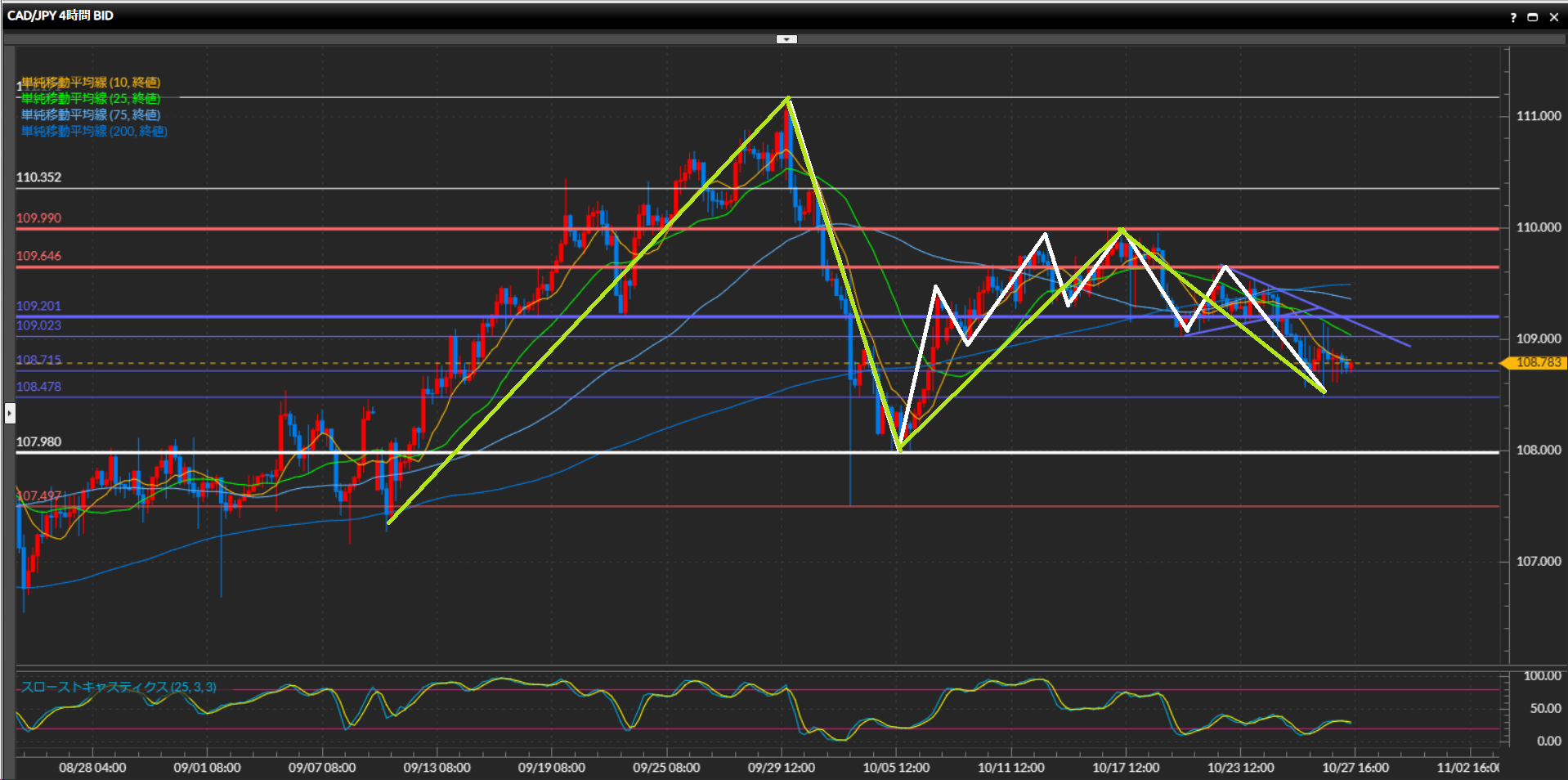Viewport: 1568px width, 780px height.
Task: Click the 109.201 blue level label
Action: 38,306
